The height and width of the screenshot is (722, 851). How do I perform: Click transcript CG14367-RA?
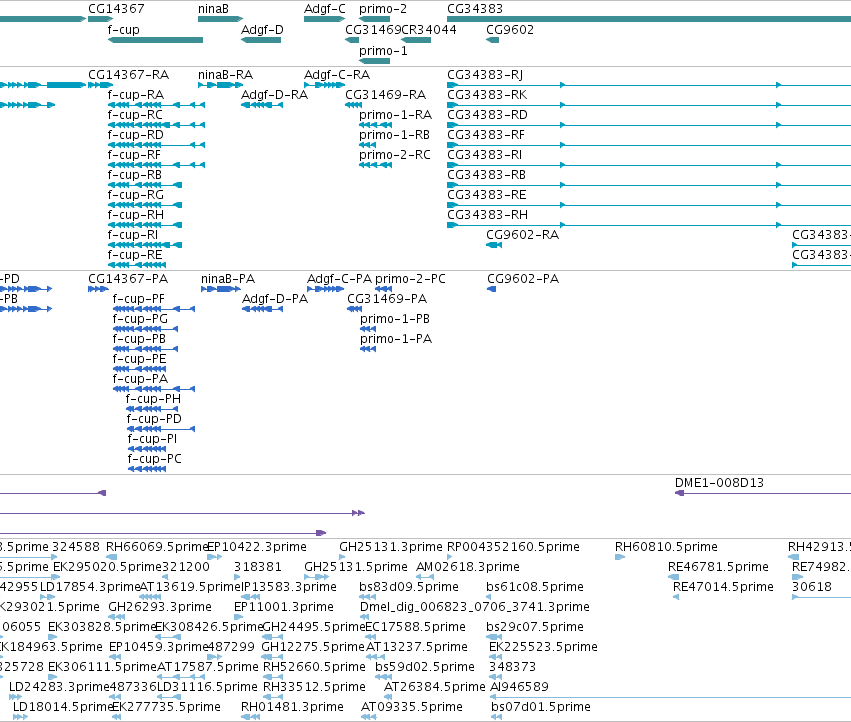click(129, 75)
